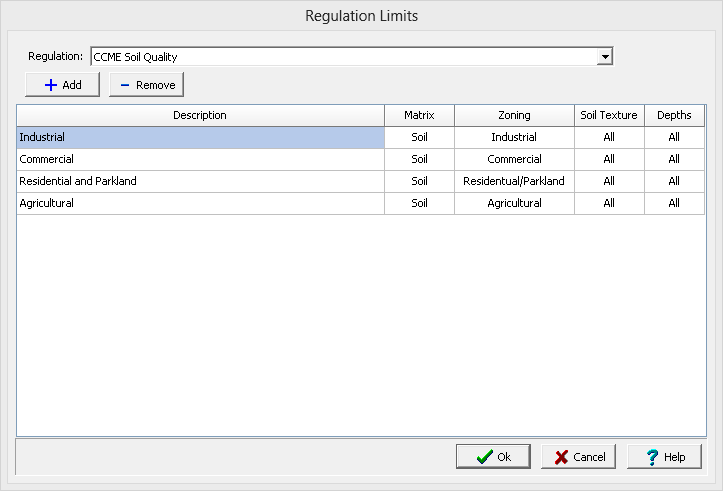Click the minus icon on Remove
This screenshot has height=491, width=723.
click(124, 85)
